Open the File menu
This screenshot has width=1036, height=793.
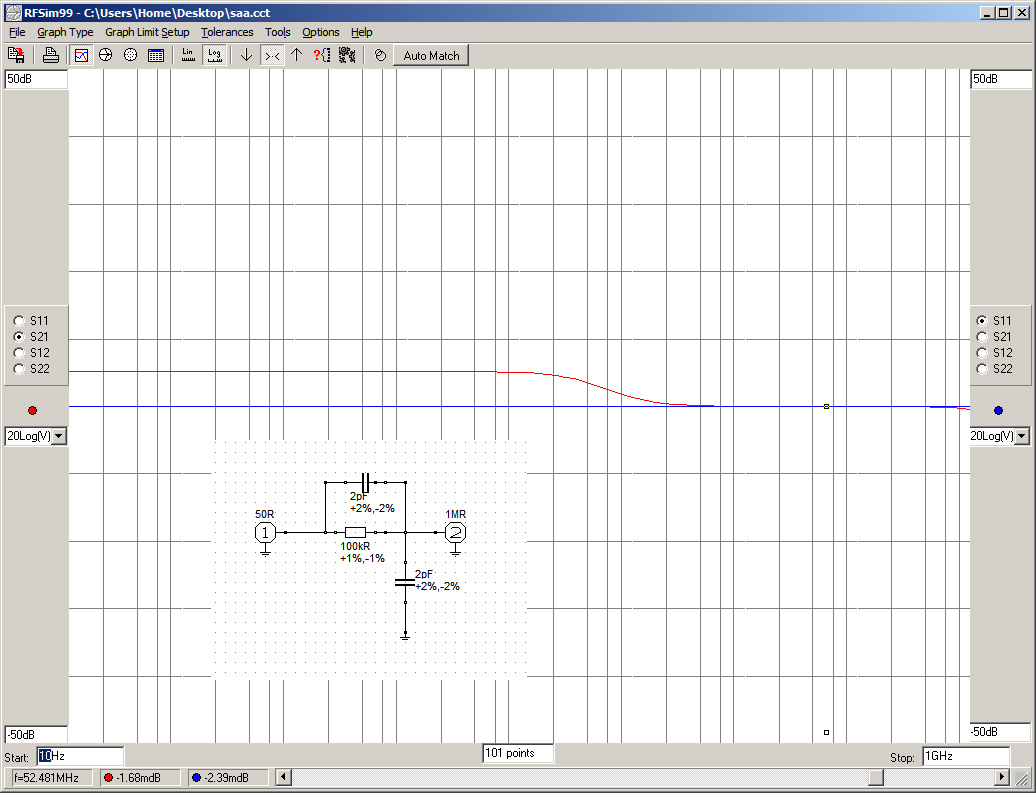click(17, 32)
